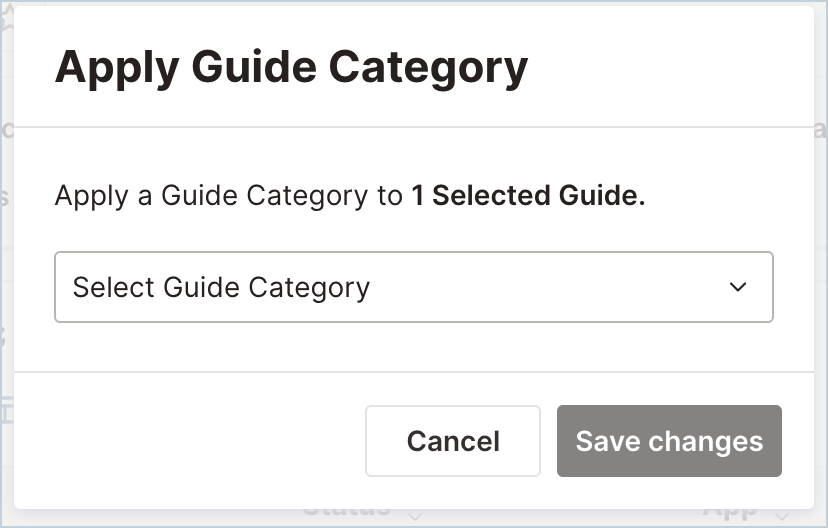Screen dimensions: 828x528
Task: Click the star icon behind the dialog corner
Action: pyautogui.click(x=6, y=18)
